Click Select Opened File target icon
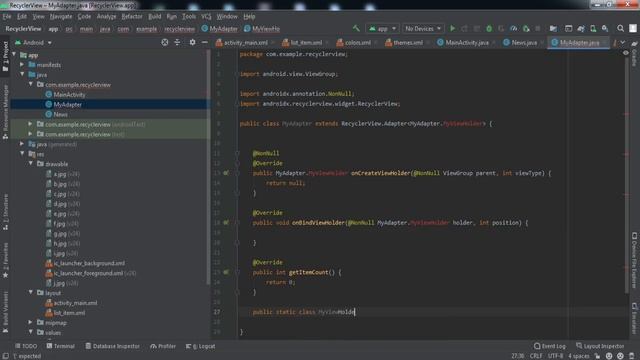This screenshot has width=640, height=360. coord(164,42)
